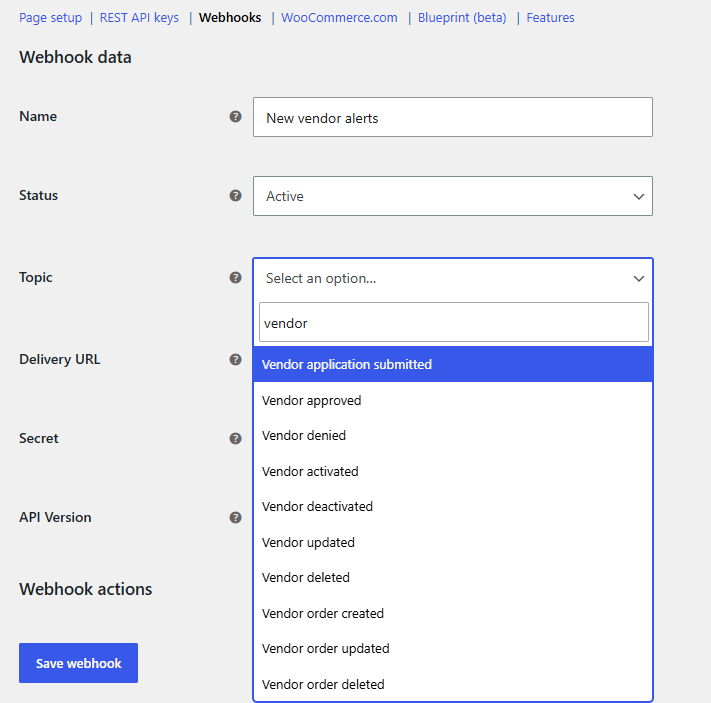
Task: Click the help icon next to Delivery URL
Action: coord(235,360)
